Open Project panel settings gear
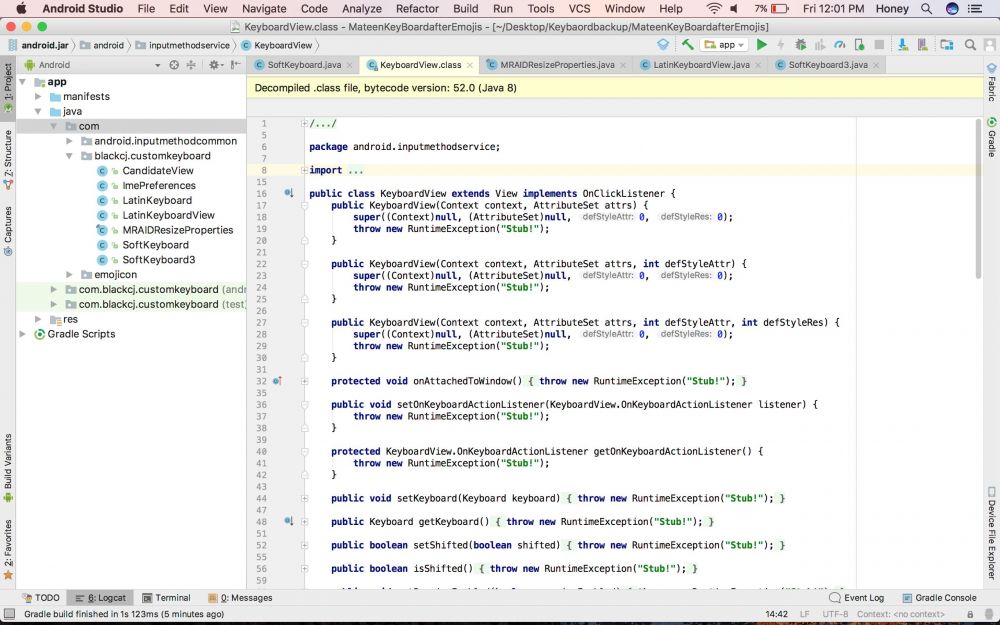The height and width of the screenshot is (625, 1000). (x=214, y=63)
